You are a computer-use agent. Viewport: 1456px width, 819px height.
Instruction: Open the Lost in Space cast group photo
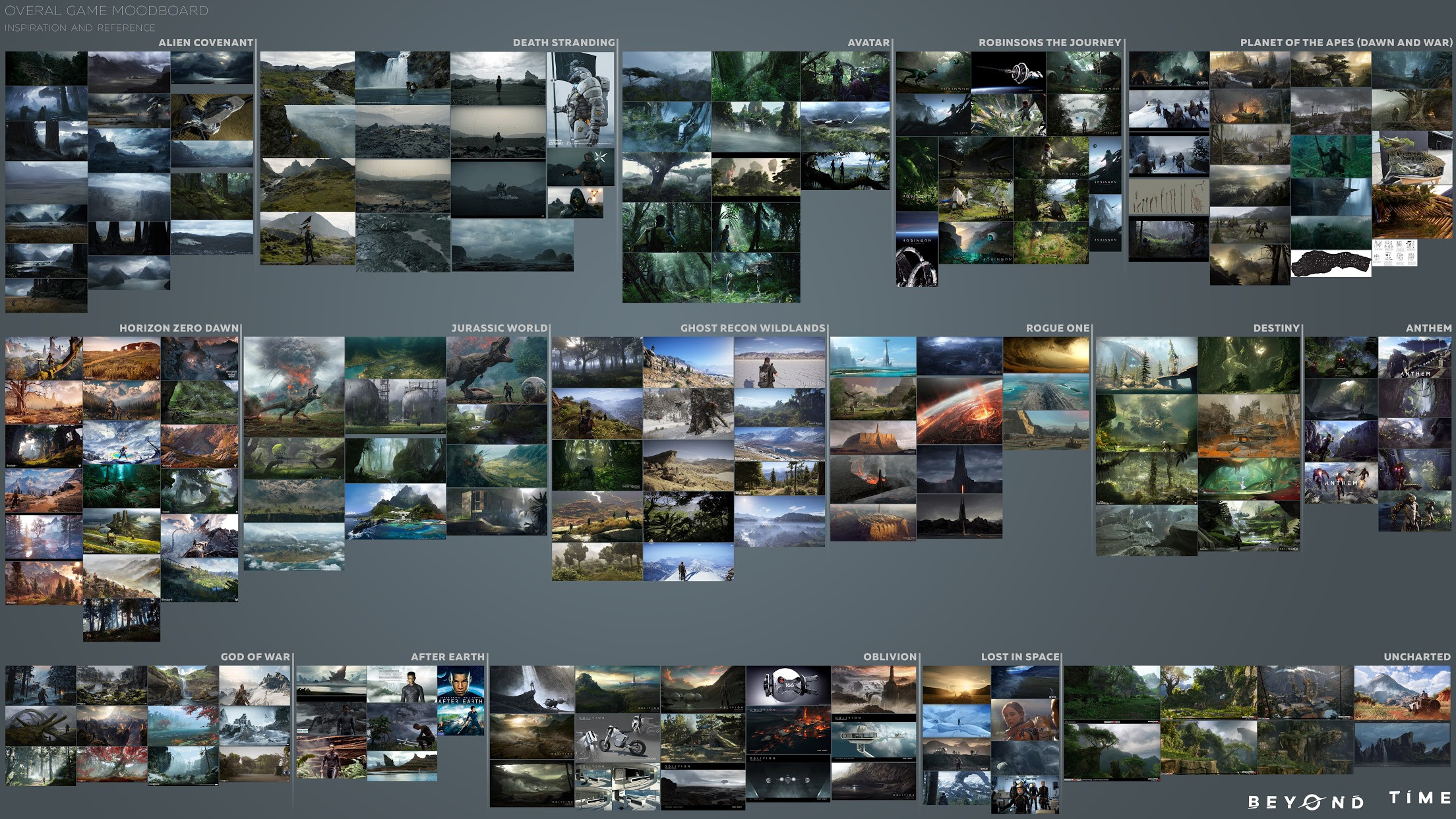coord(1025,795)
